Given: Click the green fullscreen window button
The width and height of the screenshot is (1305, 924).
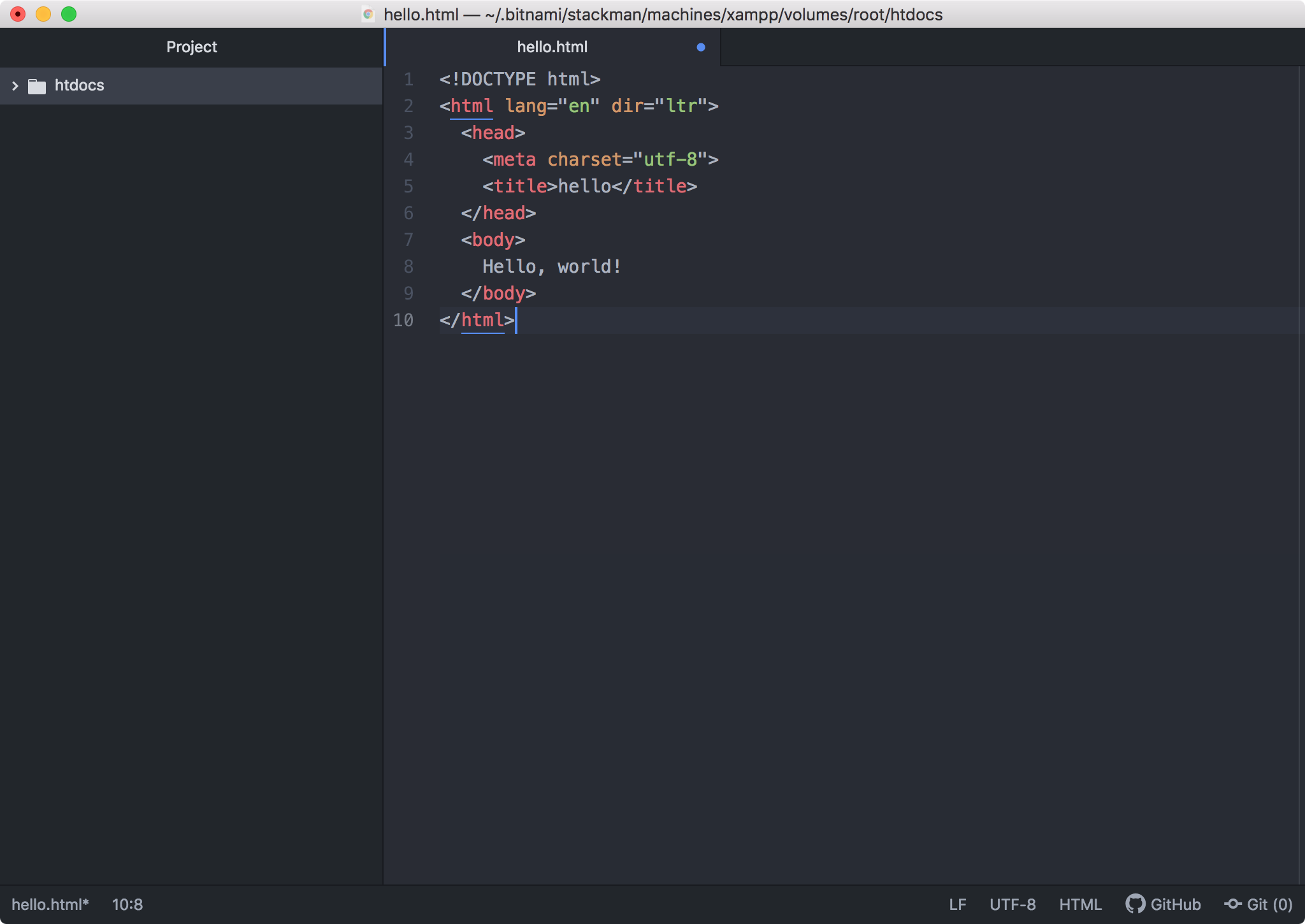Looking at the screenshot, I should click(x=69, y=14).
